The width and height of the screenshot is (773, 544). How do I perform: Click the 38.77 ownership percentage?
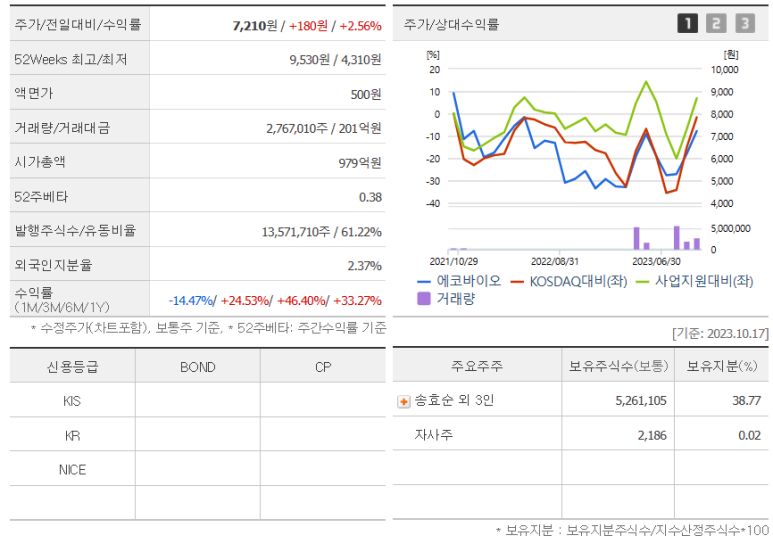[746, 400]
